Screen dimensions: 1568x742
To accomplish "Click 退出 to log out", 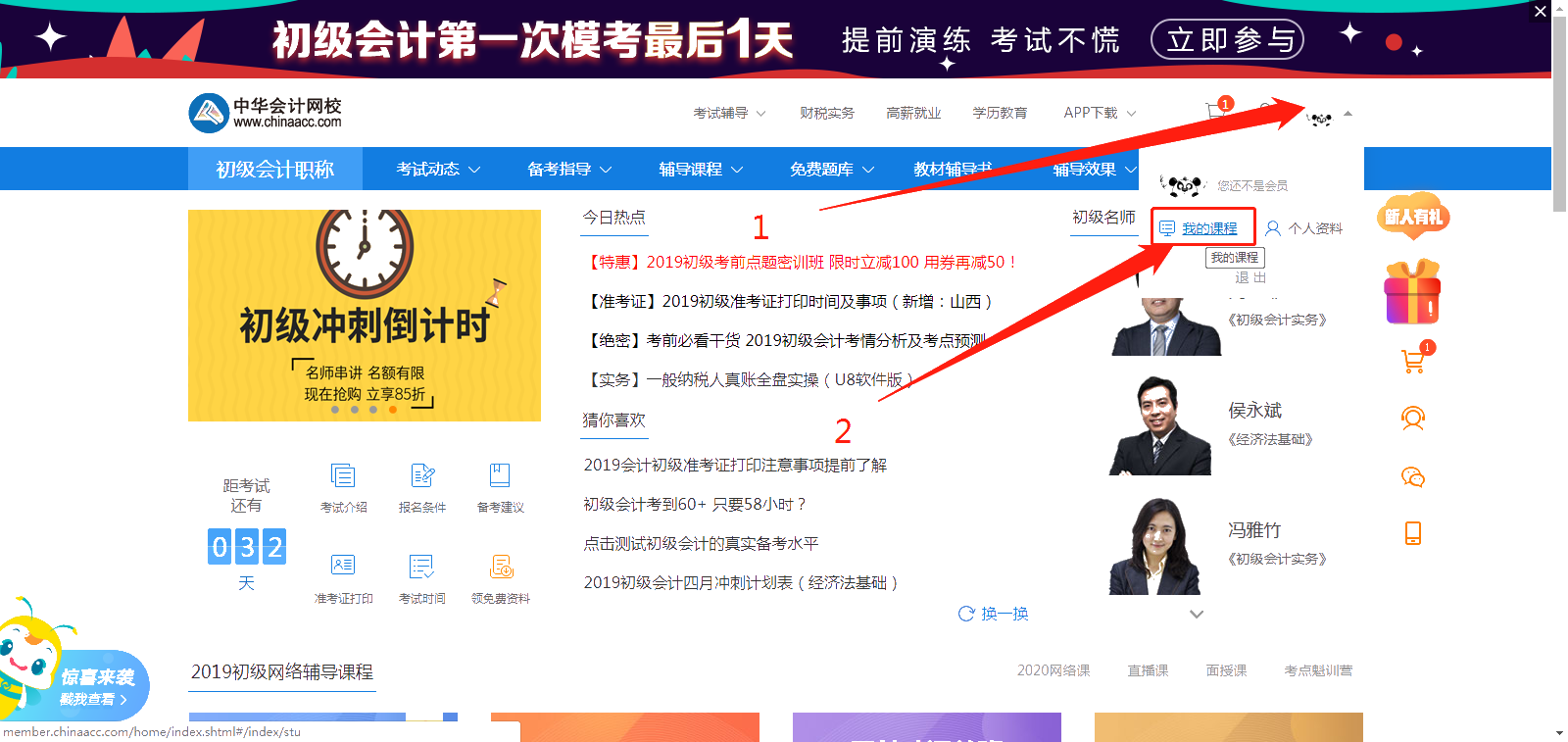I will (x=1250, y=278).
